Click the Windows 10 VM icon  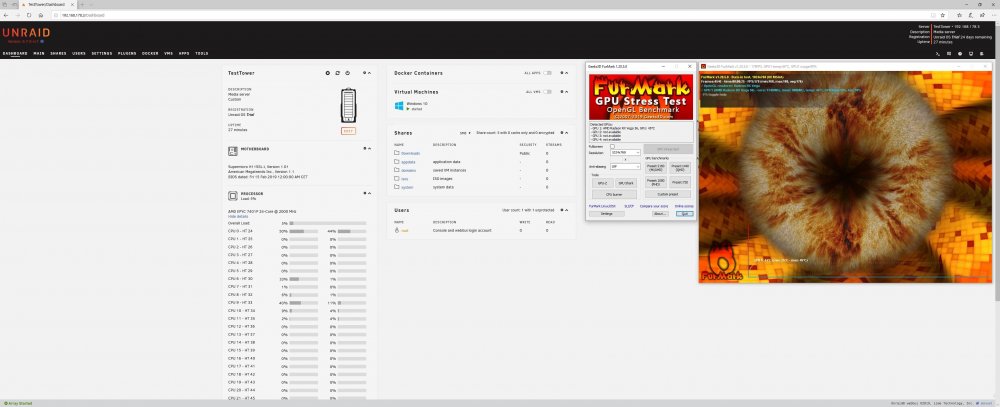point(399,106)
